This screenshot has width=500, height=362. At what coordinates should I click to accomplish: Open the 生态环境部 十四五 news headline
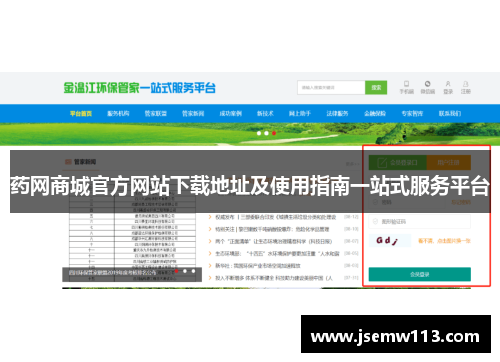click(x=277, y=254)
